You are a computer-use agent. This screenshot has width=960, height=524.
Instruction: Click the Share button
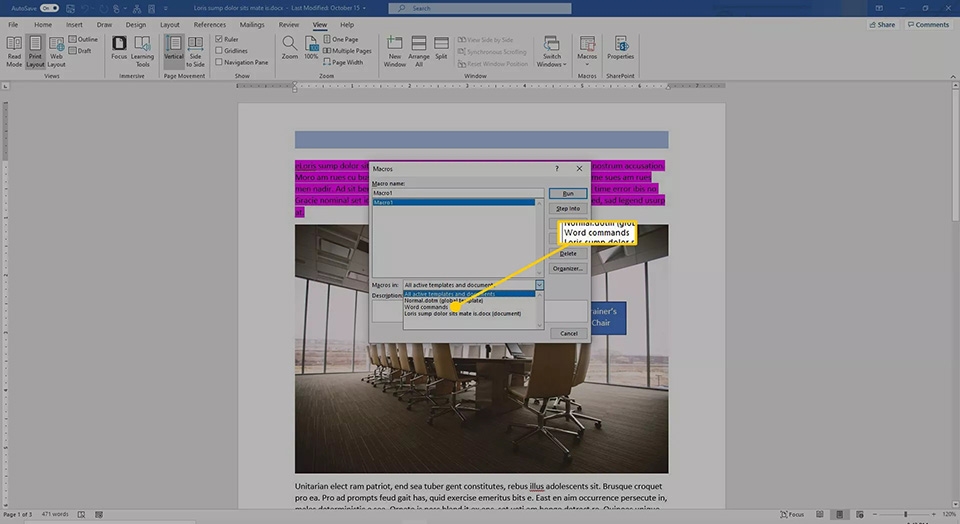coord(882,24)
